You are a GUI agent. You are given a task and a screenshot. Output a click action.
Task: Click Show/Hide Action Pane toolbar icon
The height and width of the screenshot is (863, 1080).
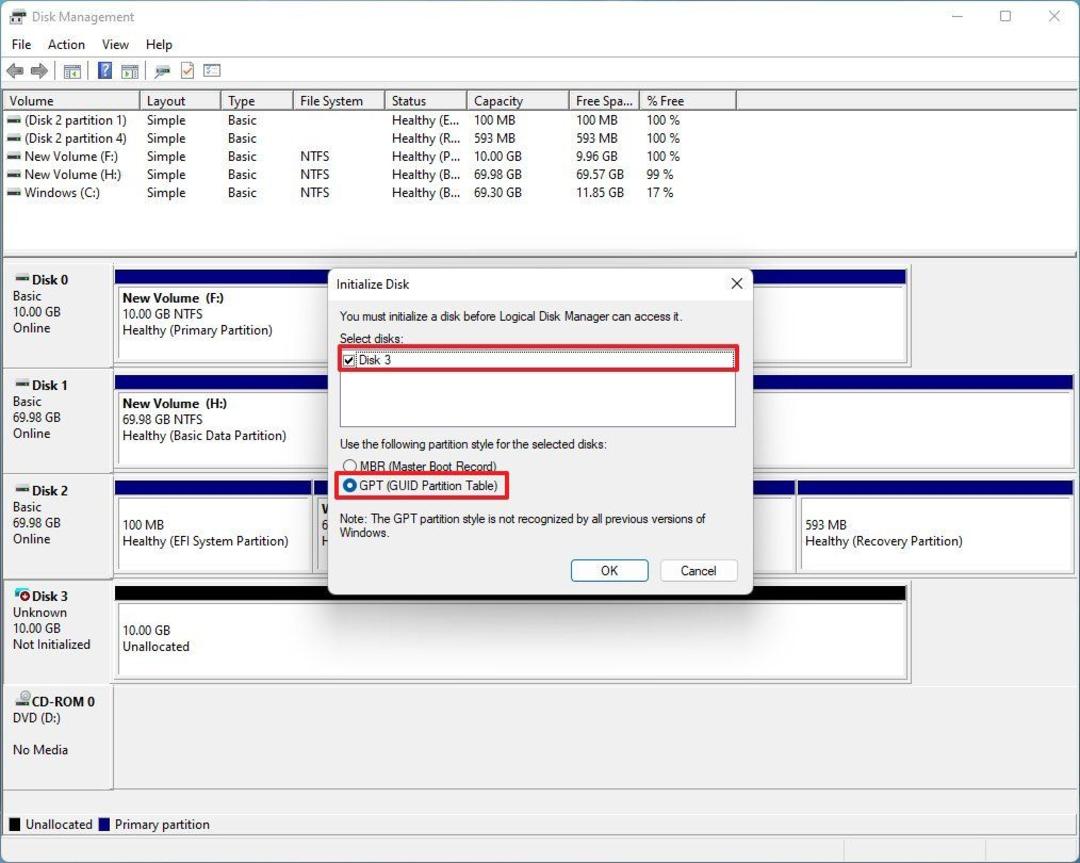coord(129,70)
